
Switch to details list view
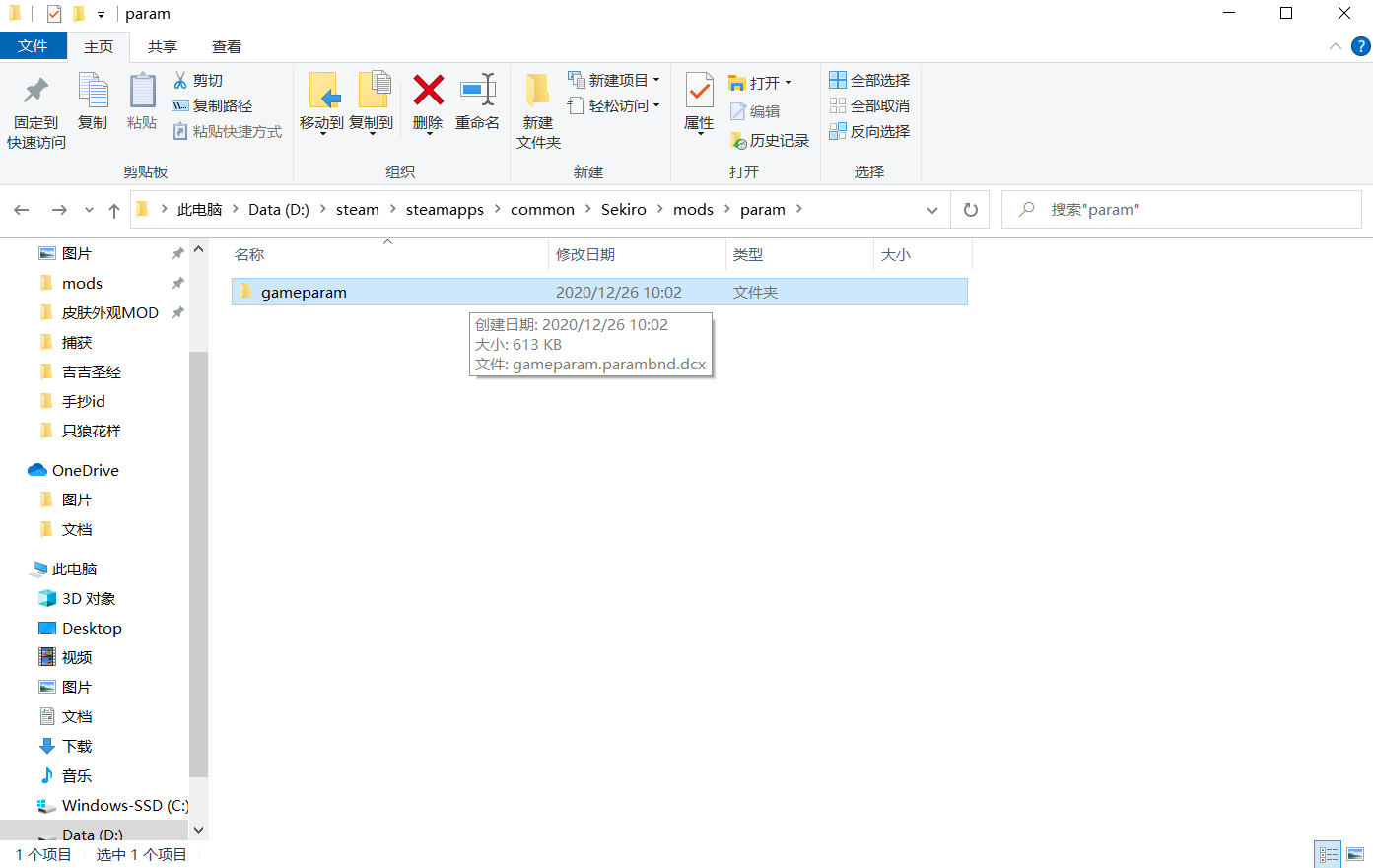tap(1329, 854)
